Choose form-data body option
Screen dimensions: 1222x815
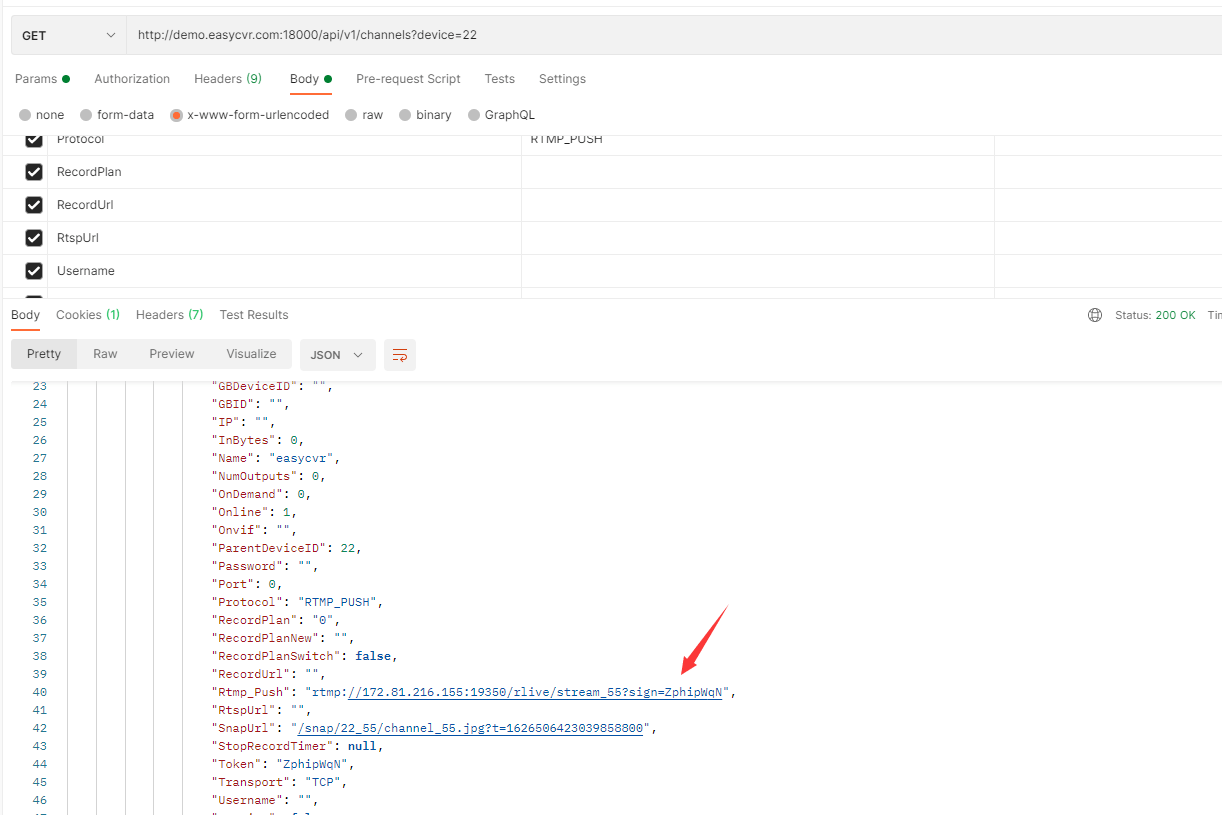86,115
